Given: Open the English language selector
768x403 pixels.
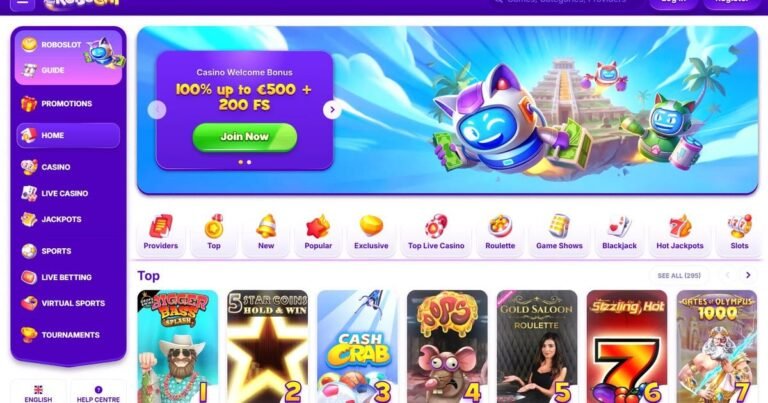Looking at the screenshot, I should tap(38, 394).
